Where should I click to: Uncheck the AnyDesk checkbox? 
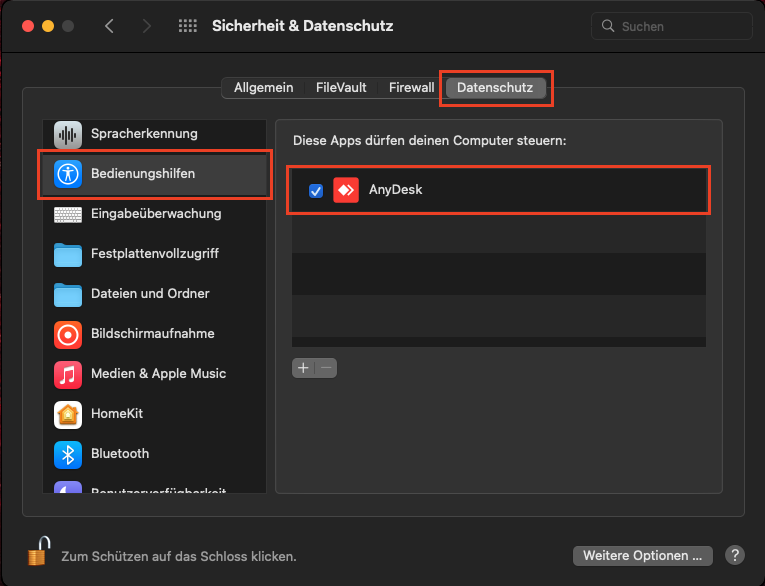316,190
